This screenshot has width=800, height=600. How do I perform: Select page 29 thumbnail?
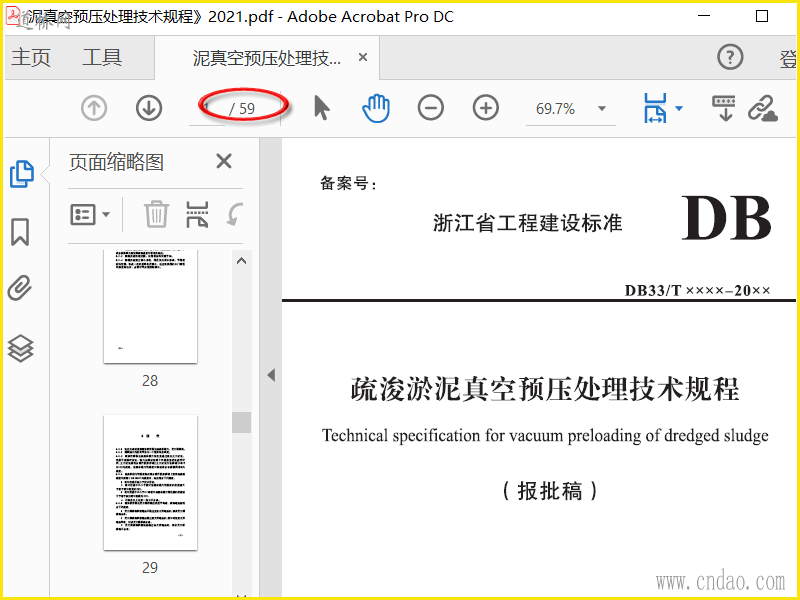151,483
